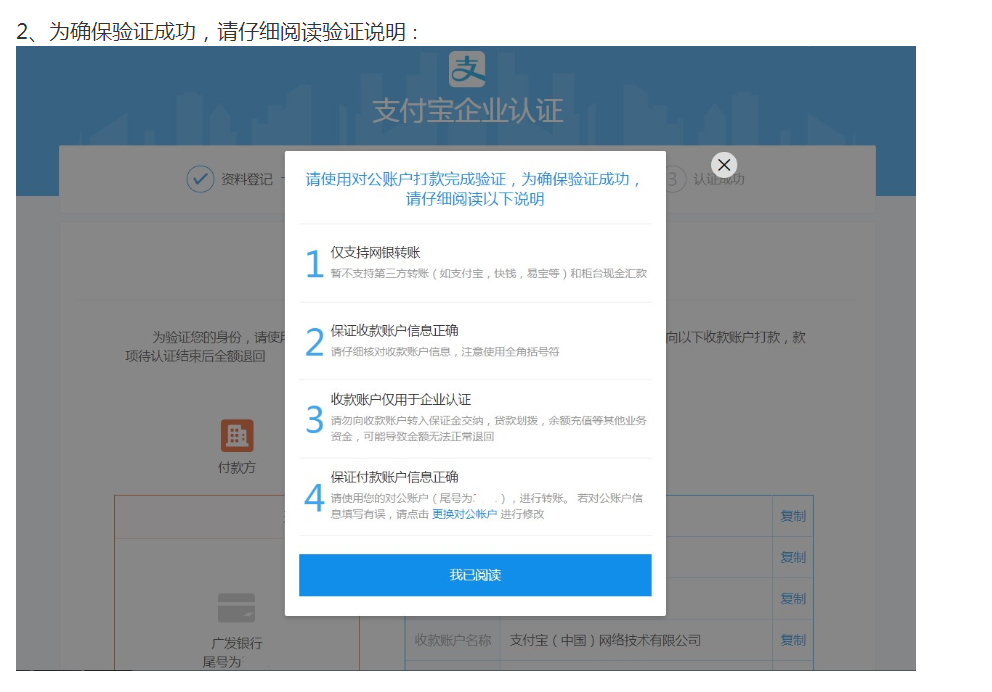The image size is (992, 692).
Task: Click the 认证成功 step label
Action: click(x=719, y=179)
